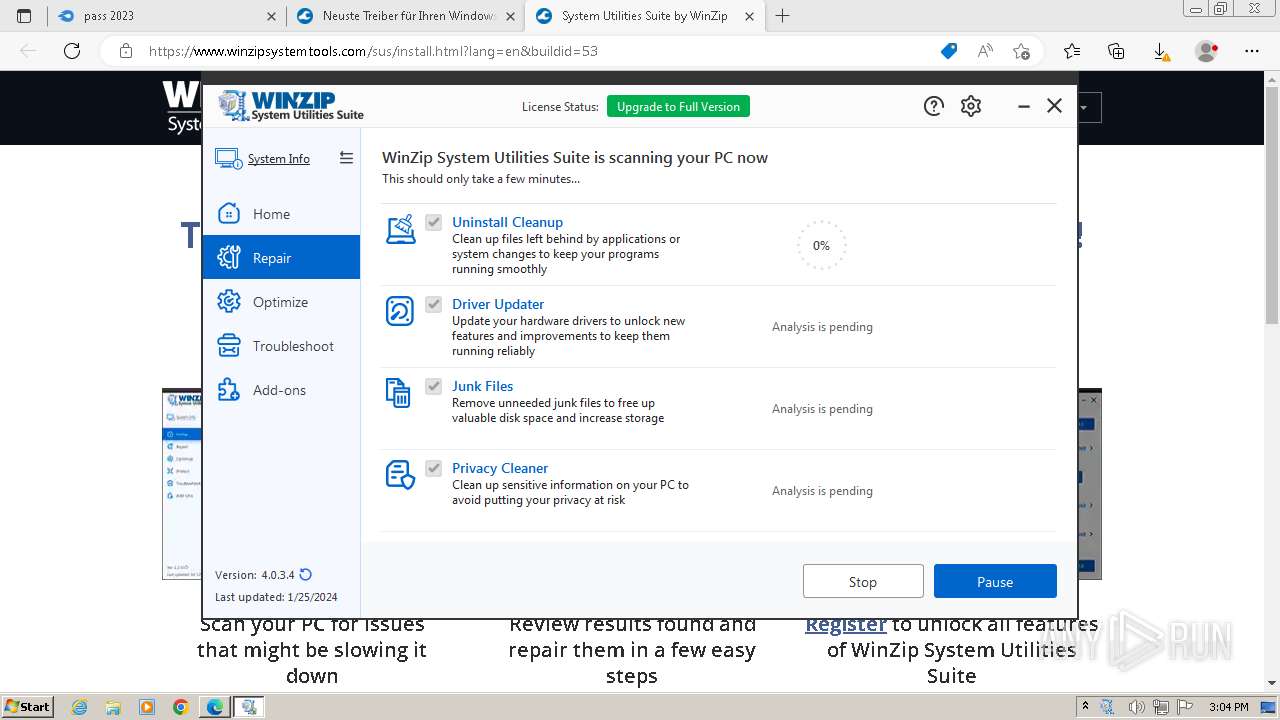Open the volume tray icon

[1136, 707]
